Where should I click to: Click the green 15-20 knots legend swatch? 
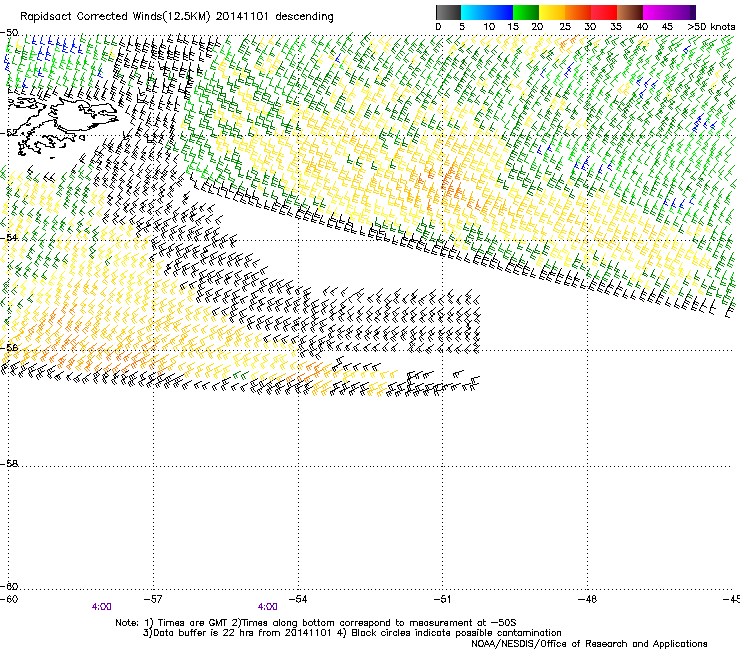[526, 12]
